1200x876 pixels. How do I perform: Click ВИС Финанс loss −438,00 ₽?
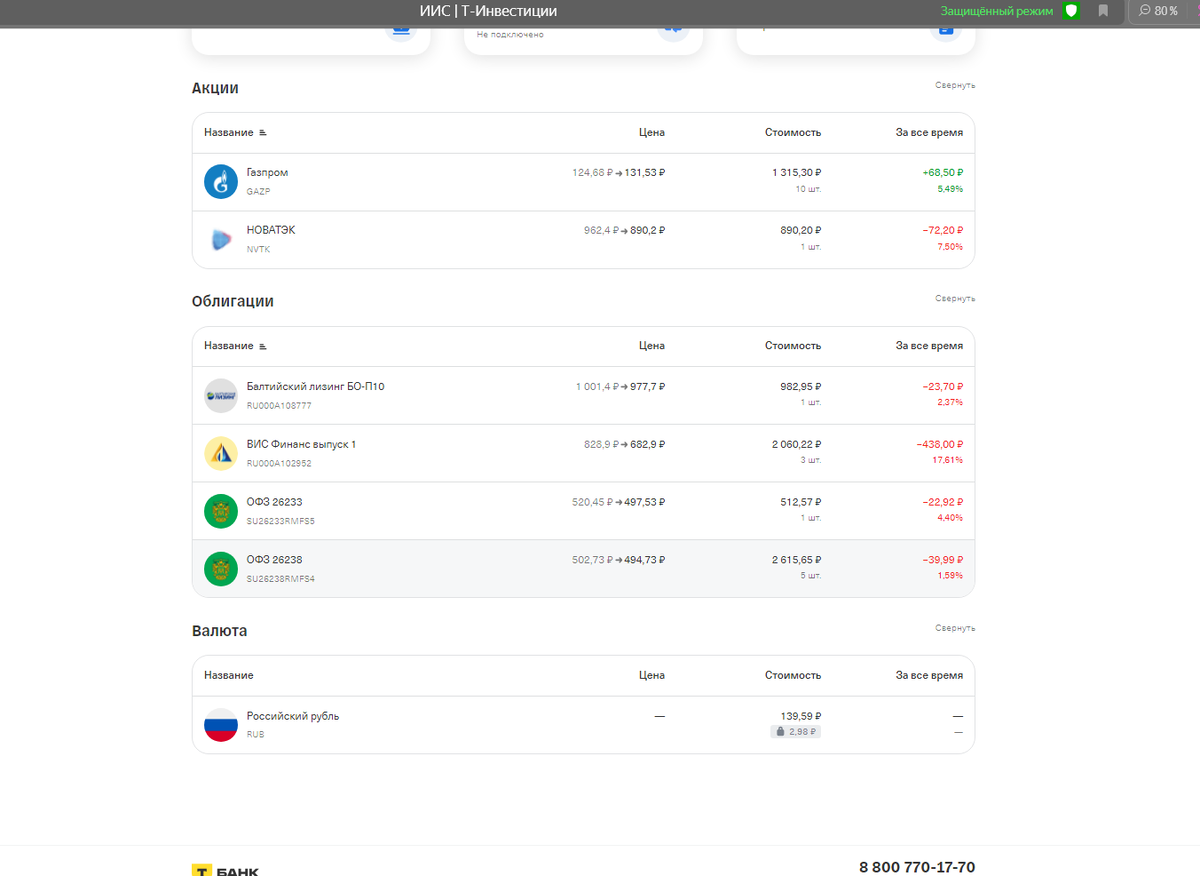coord(940,444)
